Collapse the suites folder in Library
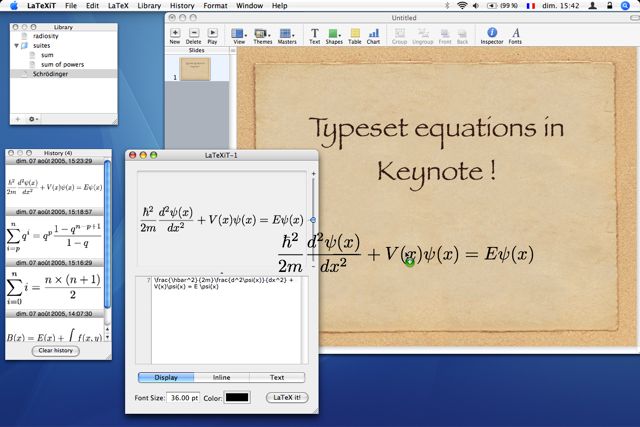The height and width of the screenshot is (427, 640). [x=16, y=45]
